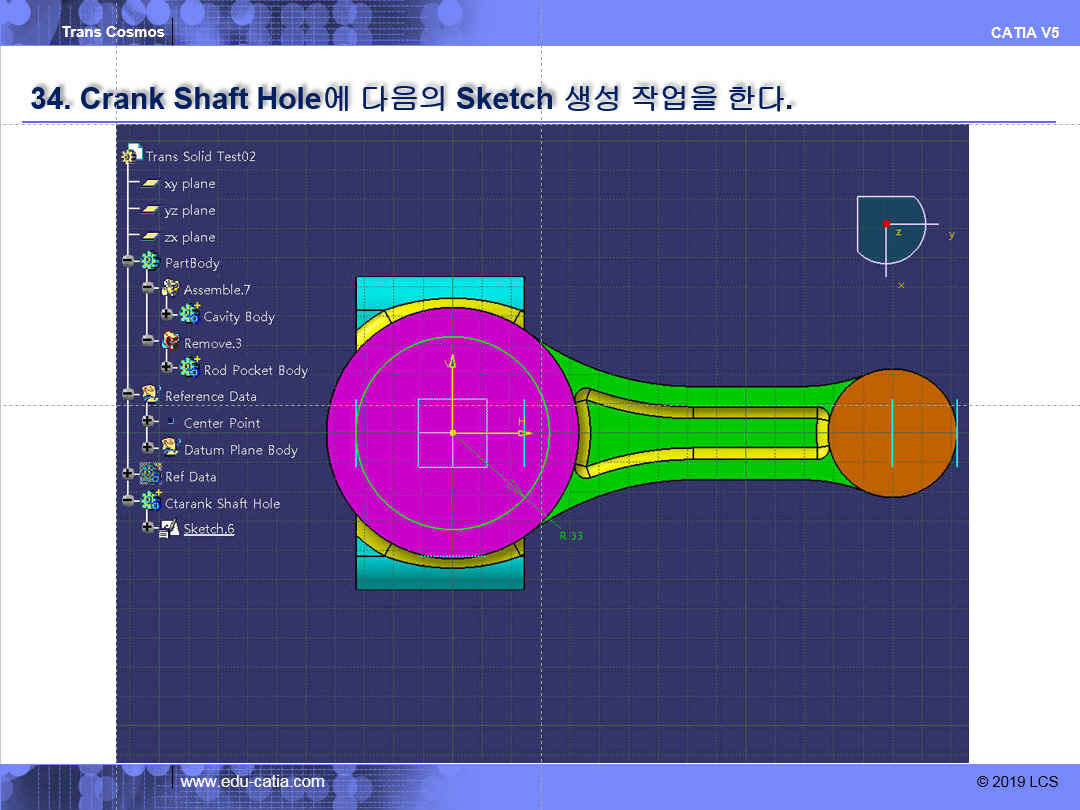Image resolution: width=1080 pixels, height=810 pixels.
Task: Select the Datum Plane Body icon
Action: tap(171, 448)
